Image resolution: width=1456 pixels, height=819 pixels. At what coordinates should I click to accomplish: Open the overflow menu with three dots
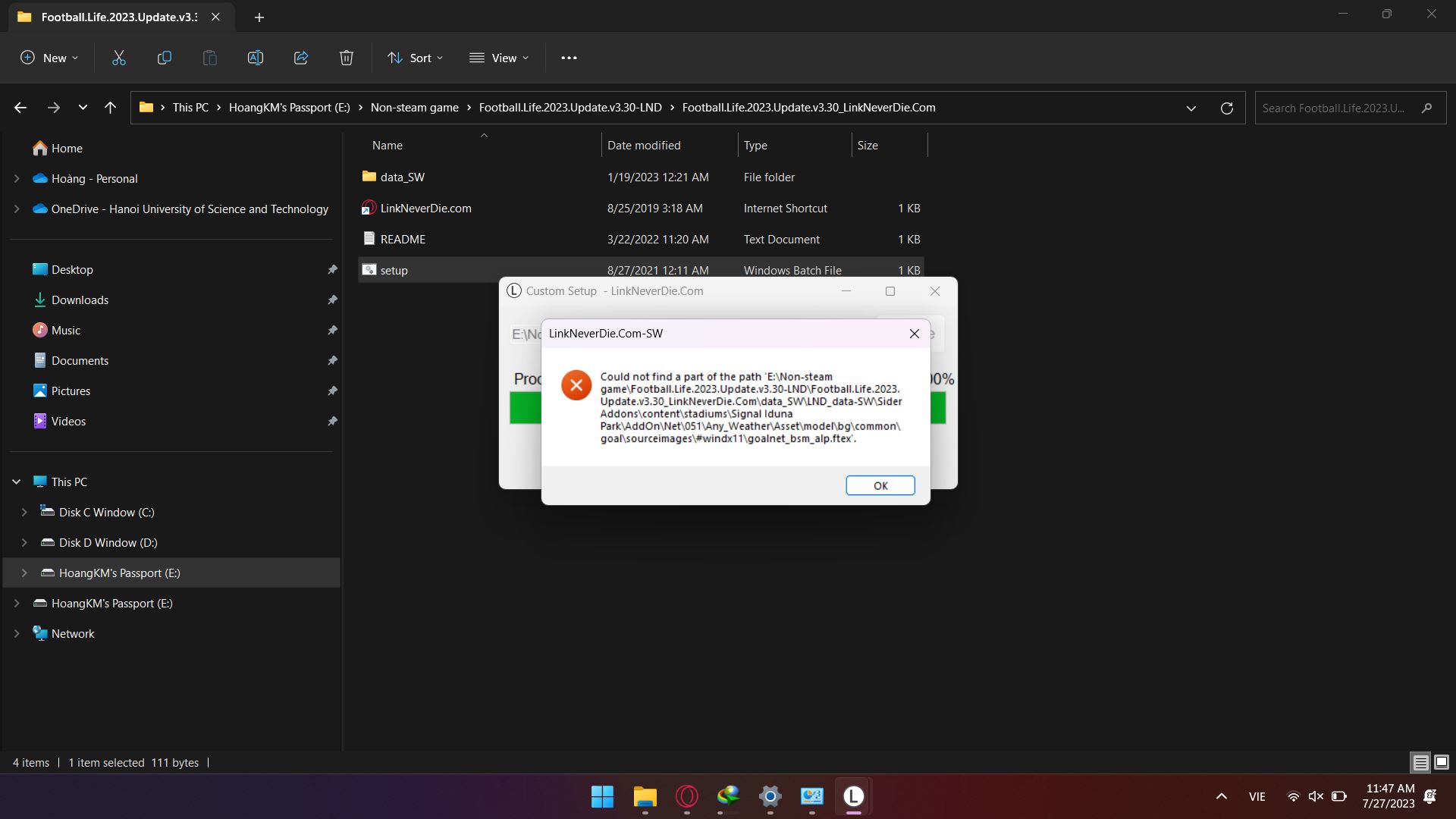[569, 57]
